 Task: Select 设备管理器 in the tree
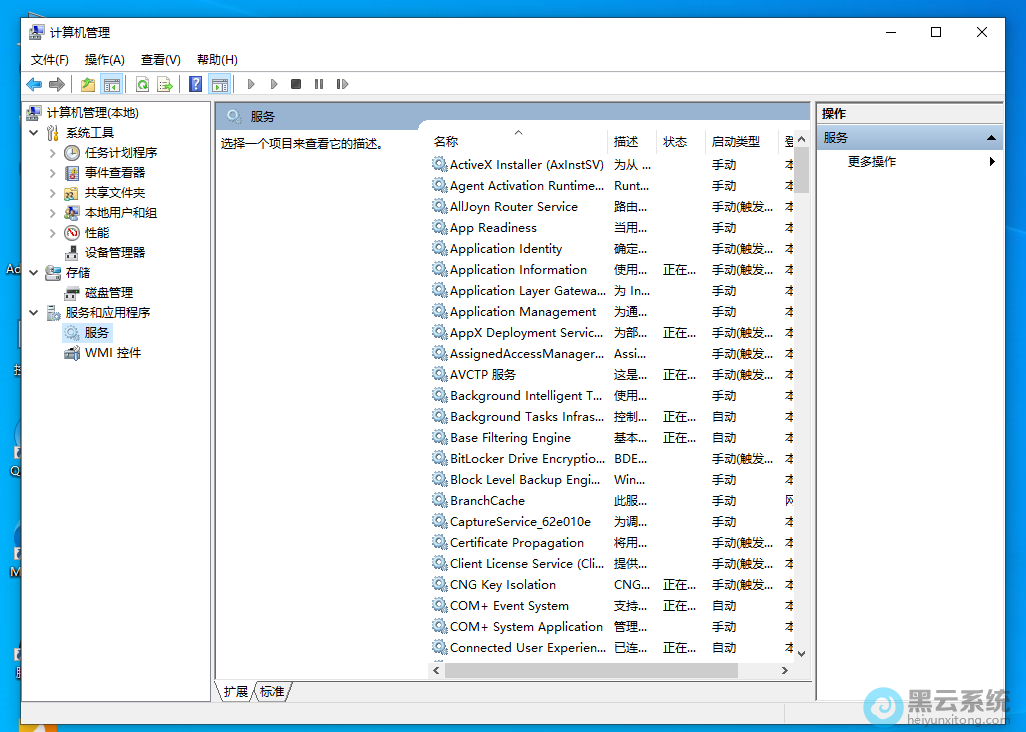tap(114, 253)
